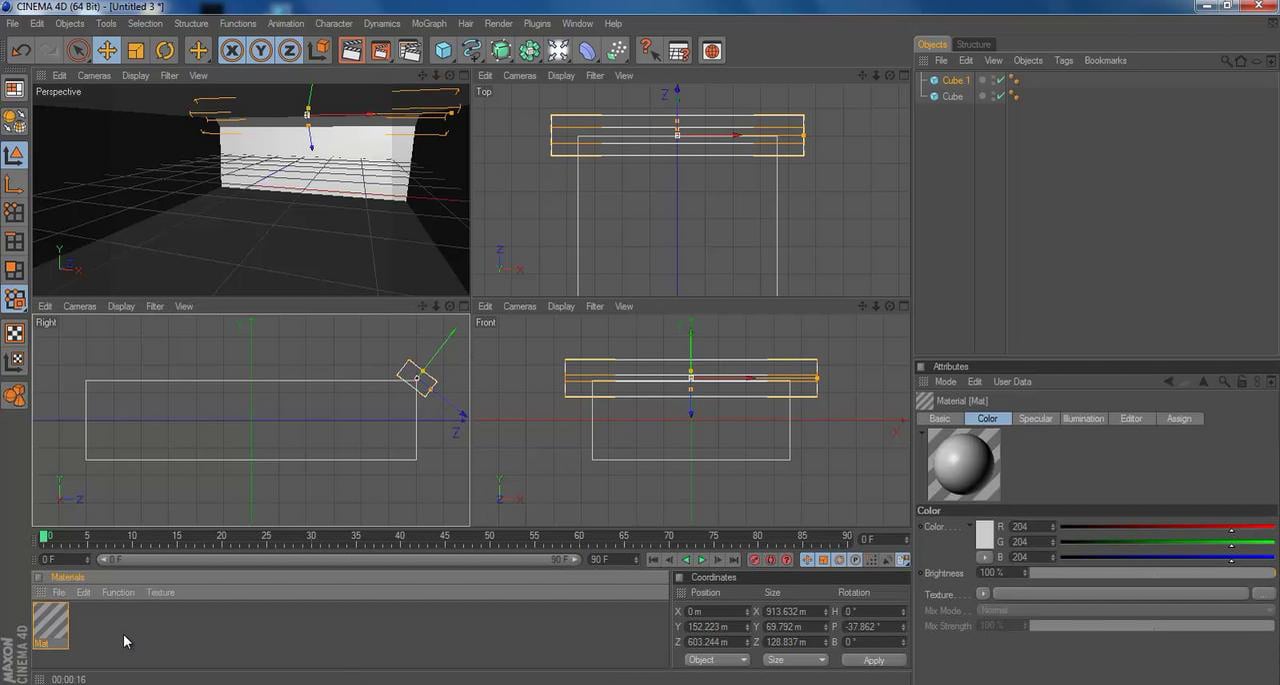Open the HyperNURBS generator icon
The height and width of the screenshot is (685, 1280).
click(x=501, y=50)
